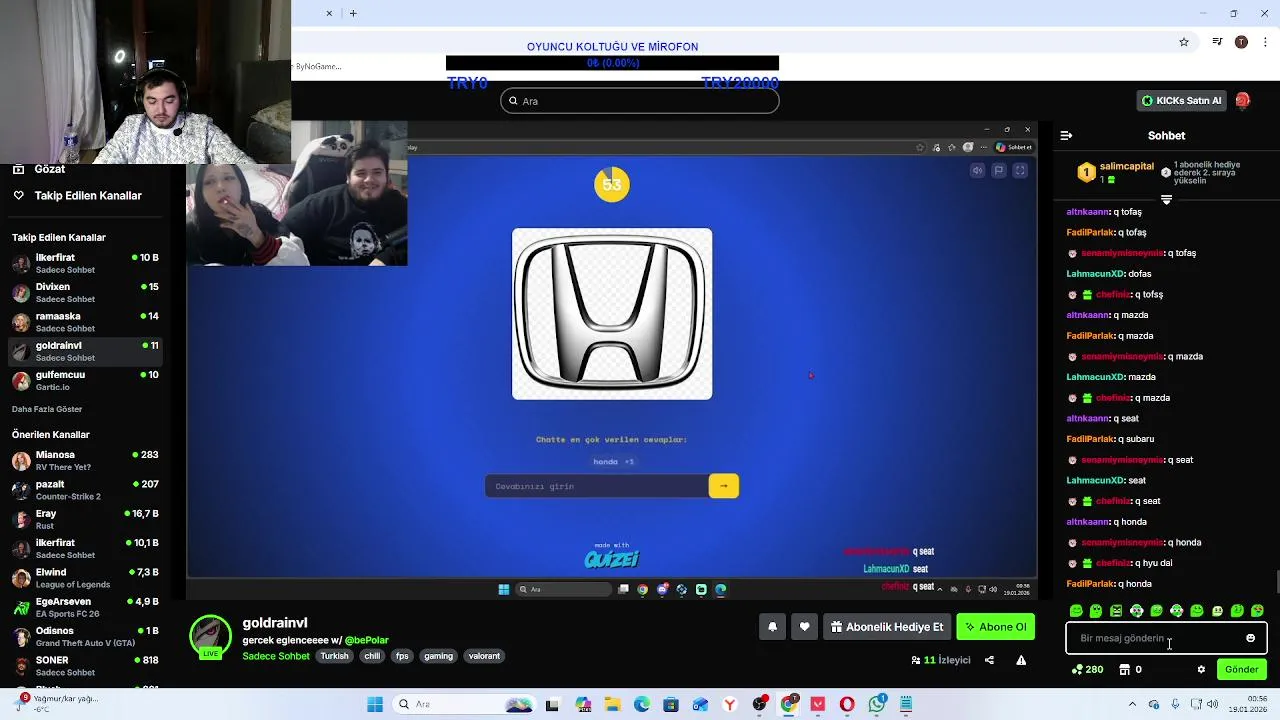The width and height of the screenshot is (1280, 720).
Task: Open EgeArseven EA Sports FC channel
Action: coord(86,607)
